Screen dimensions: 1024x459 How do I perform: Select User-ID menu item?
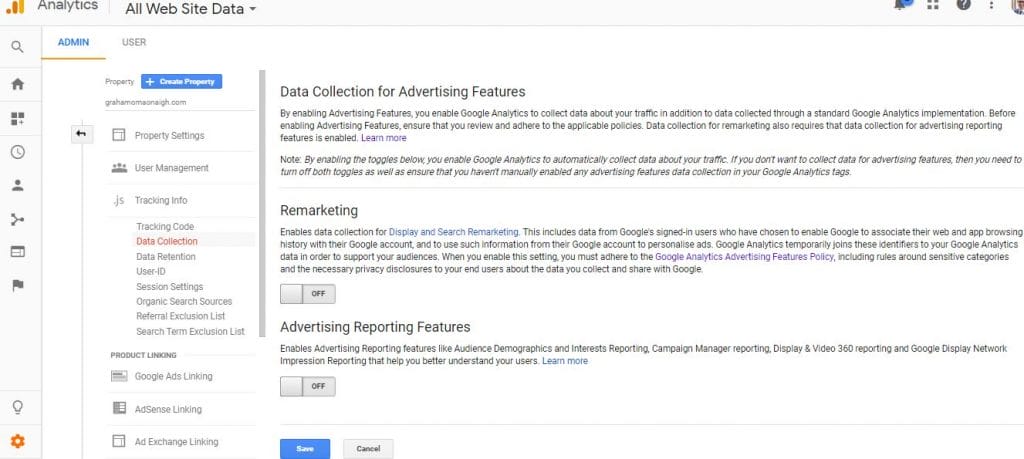(x=151, y=271)
